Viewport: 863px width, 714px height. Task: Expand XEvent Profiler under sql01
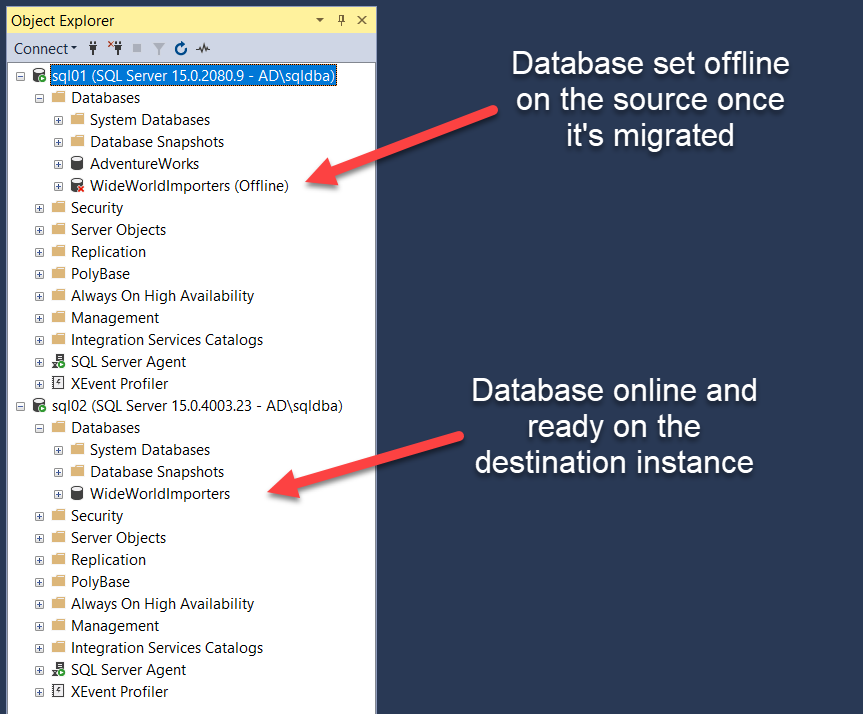coord(39,385)
